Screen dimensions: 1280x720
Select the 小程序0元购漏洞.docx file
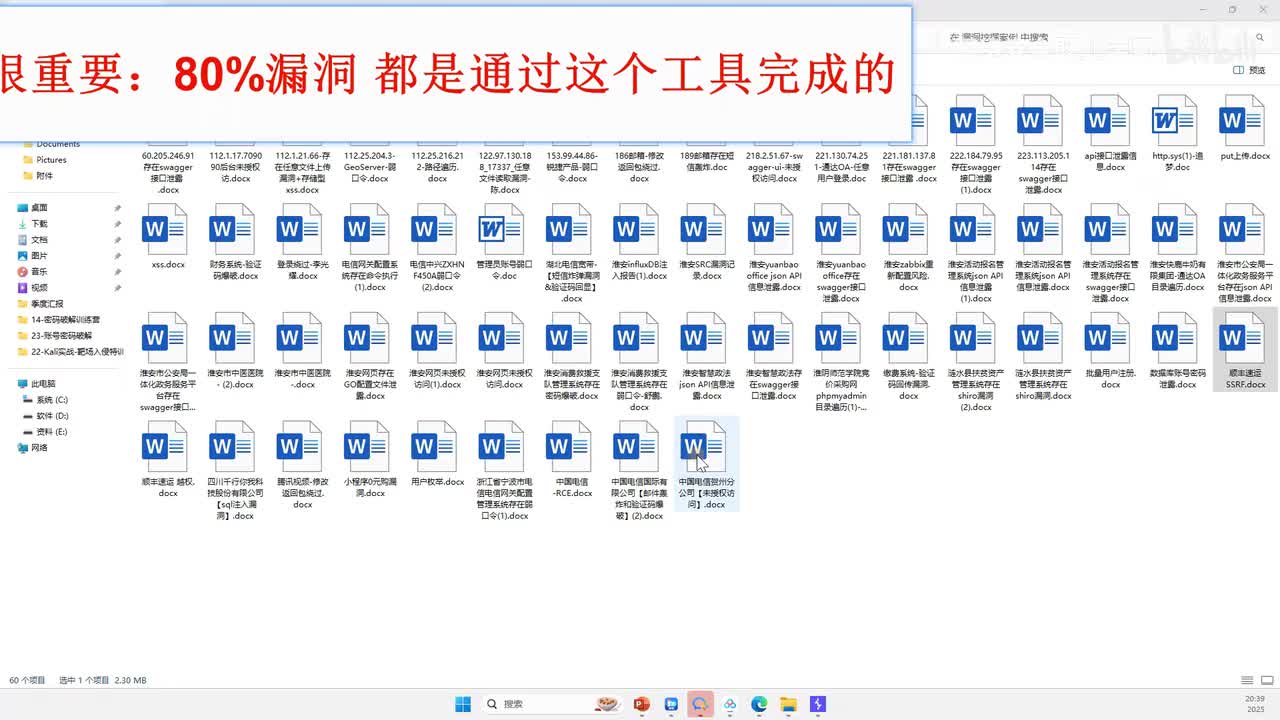click(x=370, y=460)
